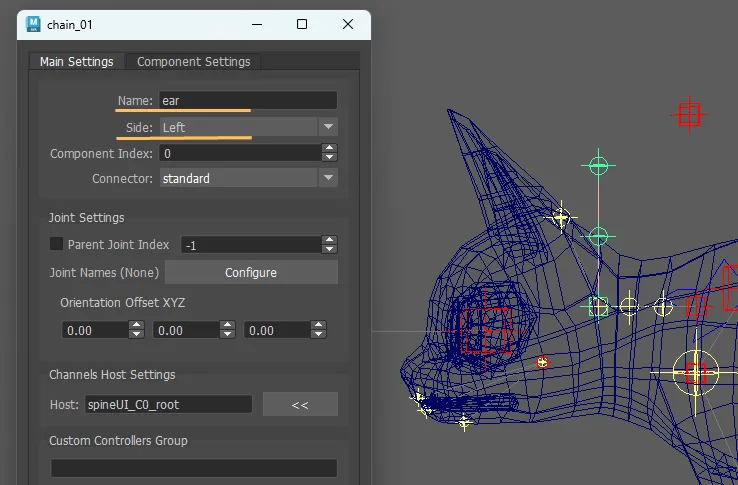This screenshot has height=485, width=738.
Task: Select the red cube guide on the eye
Action: 487,329
